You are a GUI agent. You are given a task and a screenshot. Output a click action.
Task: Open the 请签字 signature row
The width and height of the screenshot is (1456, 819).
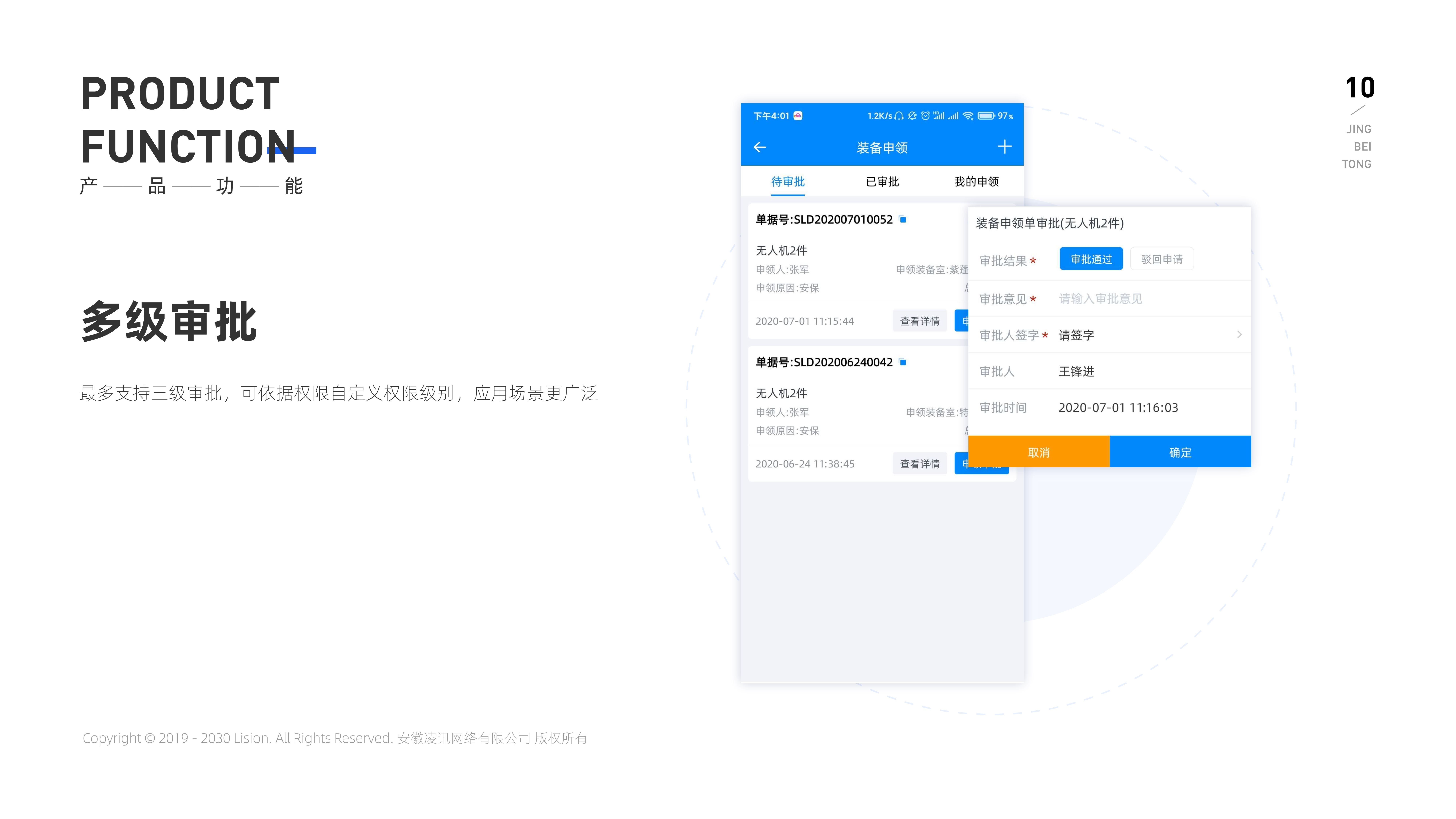tap(1109, 335)
